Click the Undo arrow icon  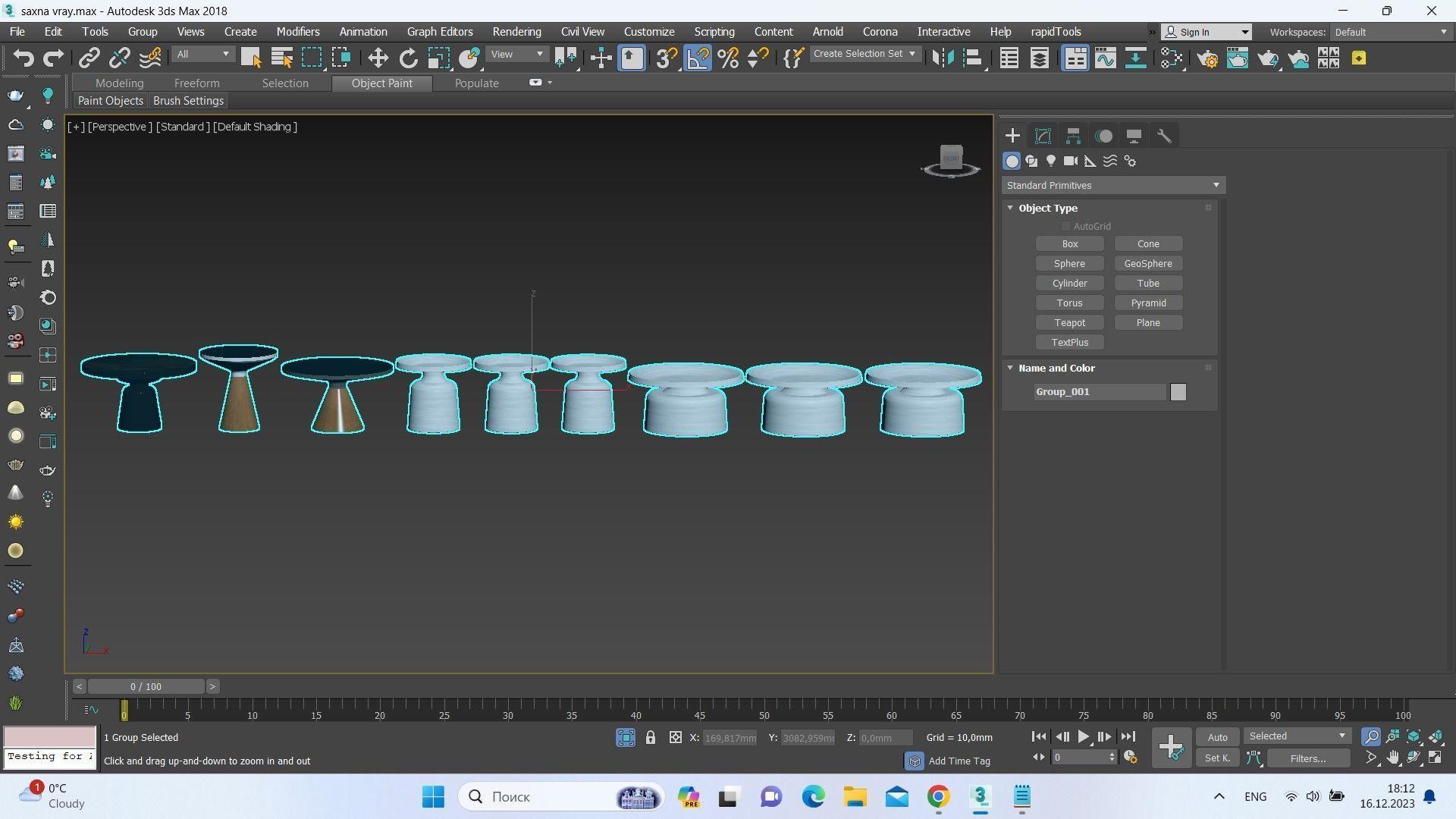[24, 58]
